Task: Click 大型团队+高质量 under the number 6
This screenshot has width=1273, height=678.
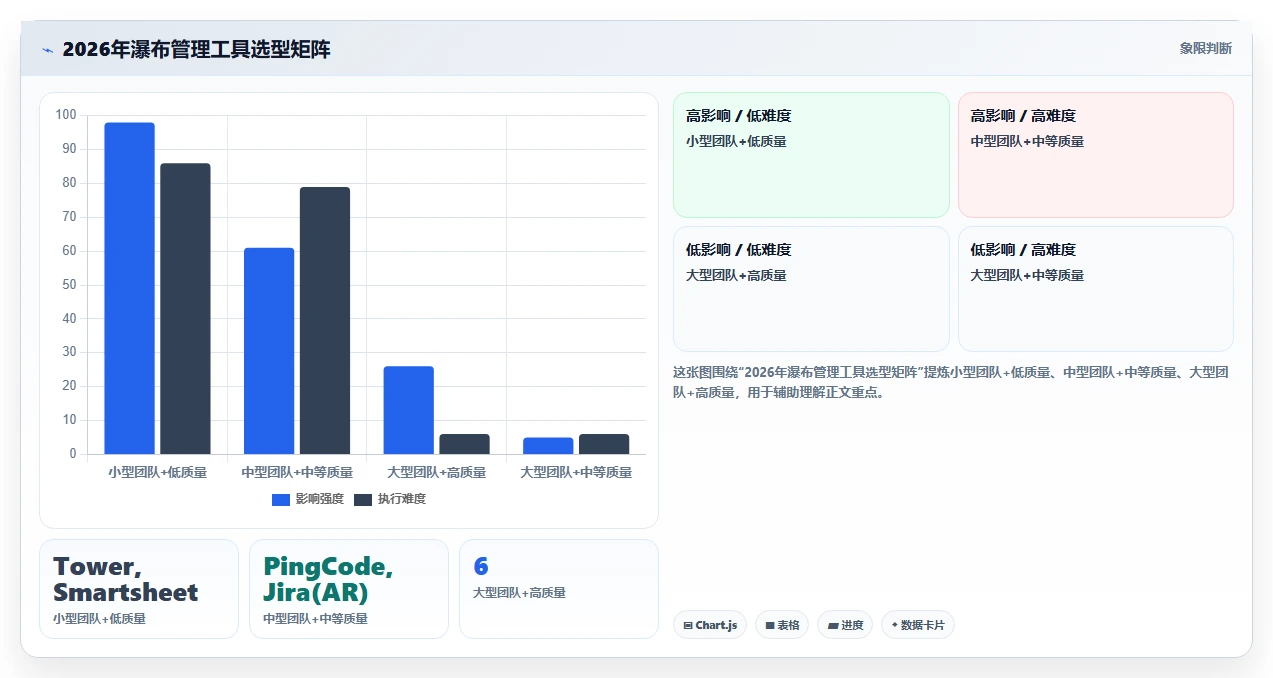Action: [x=519, y=593]
